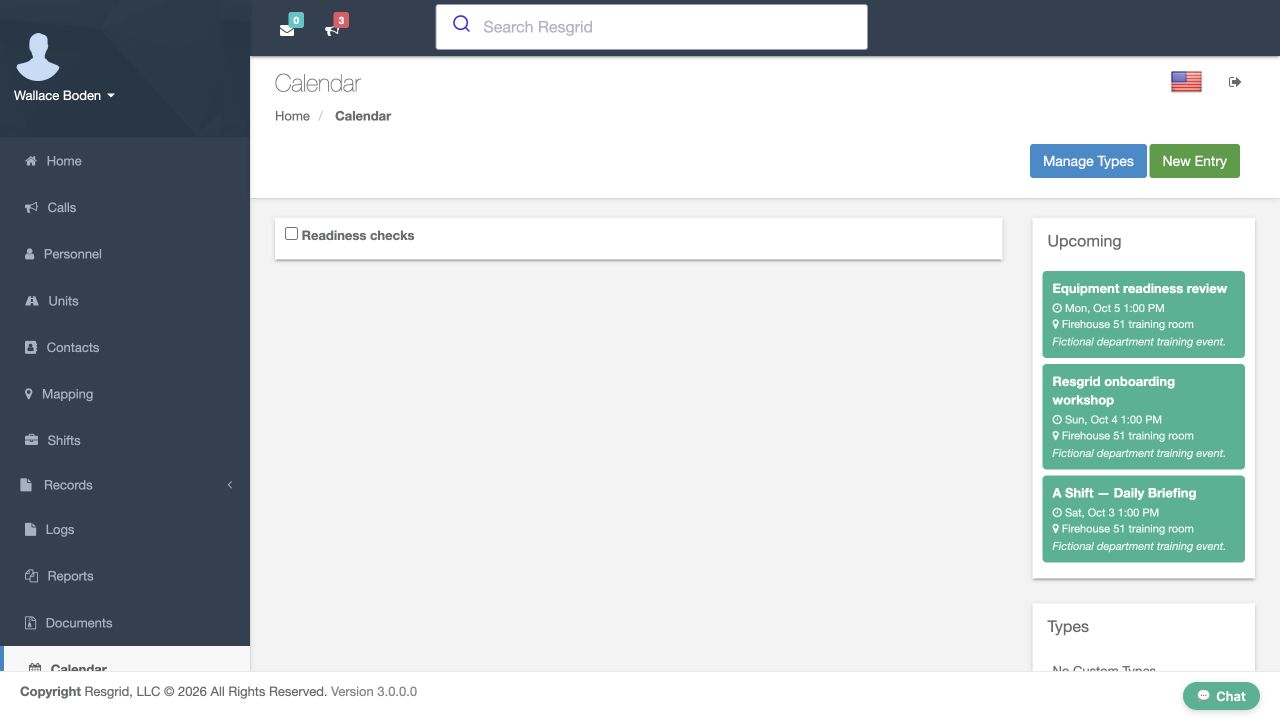
Task: Focus the Search Resgrid input field
Action: point(651,27)
